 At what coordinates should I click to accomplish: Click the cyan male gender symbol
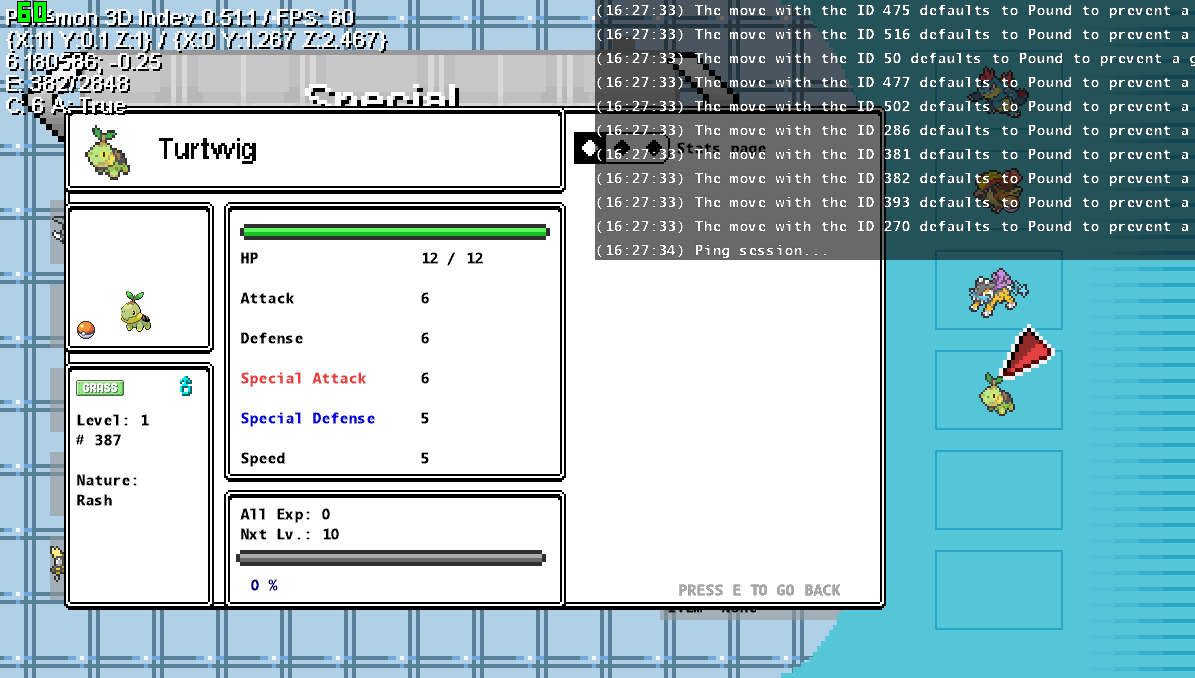[x=186, y=386]
